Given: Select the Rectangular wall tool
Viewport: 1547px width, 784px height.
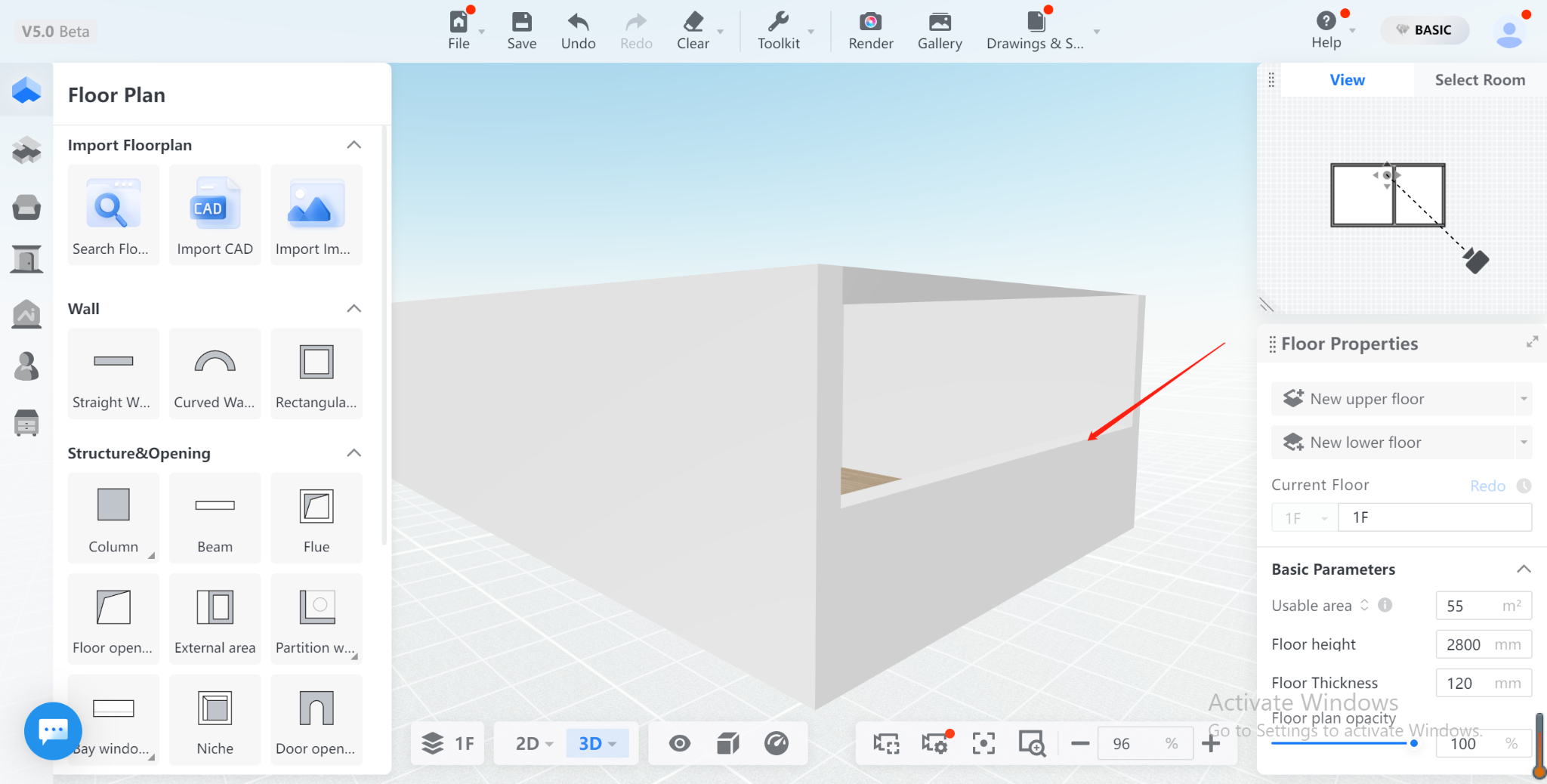Looking at the screenshot, I should click(317, 373).
